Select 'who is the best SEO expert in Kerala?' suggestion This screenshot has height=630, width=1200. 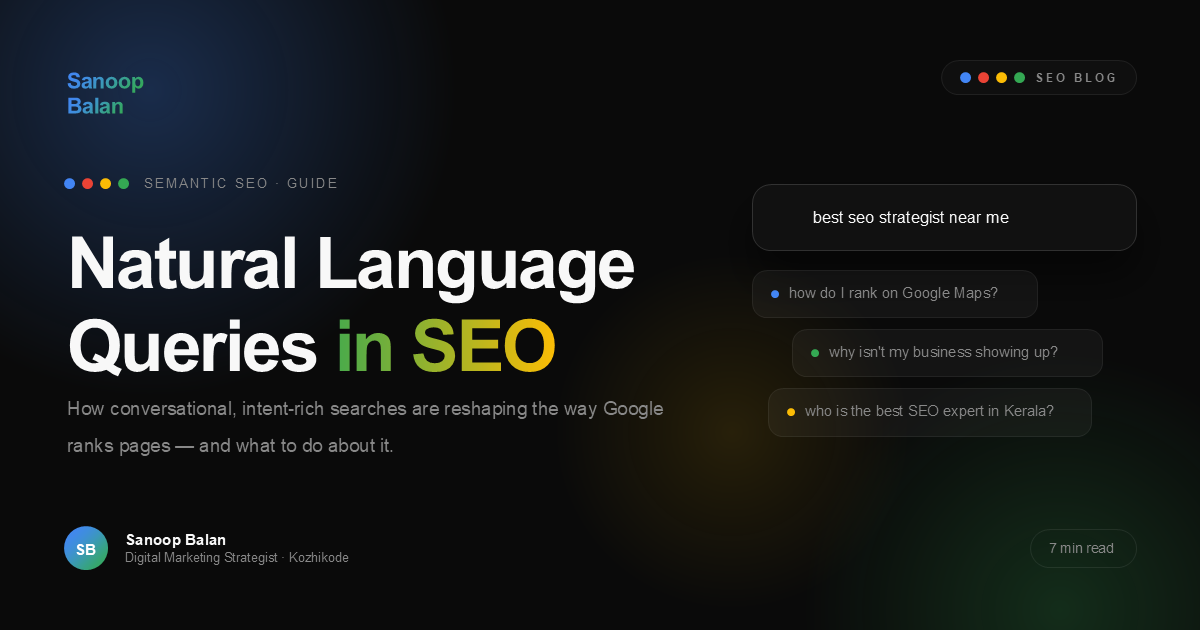pyautogui.click(x=930, y=412)
